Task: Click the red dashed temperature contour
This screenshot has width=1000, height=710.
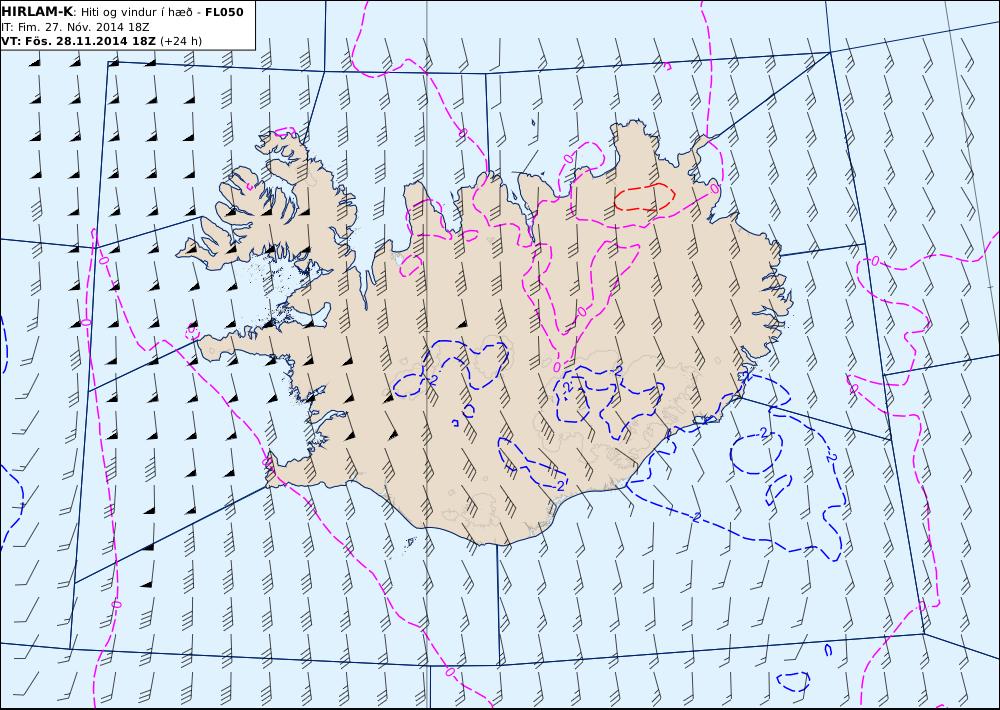Action: (644, 198)
